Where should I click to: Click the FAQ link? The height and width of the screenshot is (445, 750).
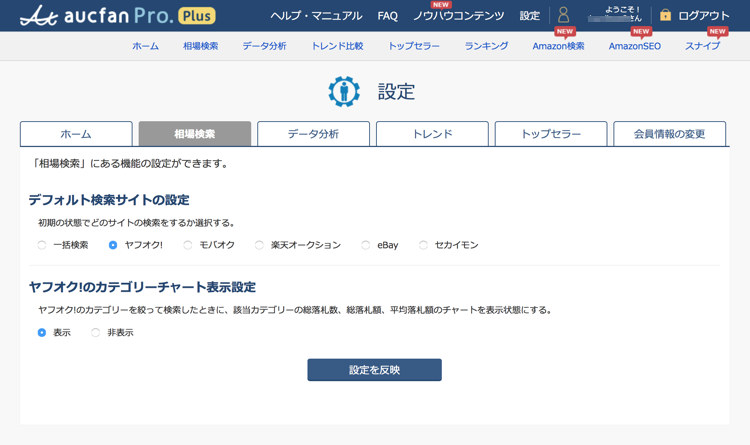click(x=387, y=16)
